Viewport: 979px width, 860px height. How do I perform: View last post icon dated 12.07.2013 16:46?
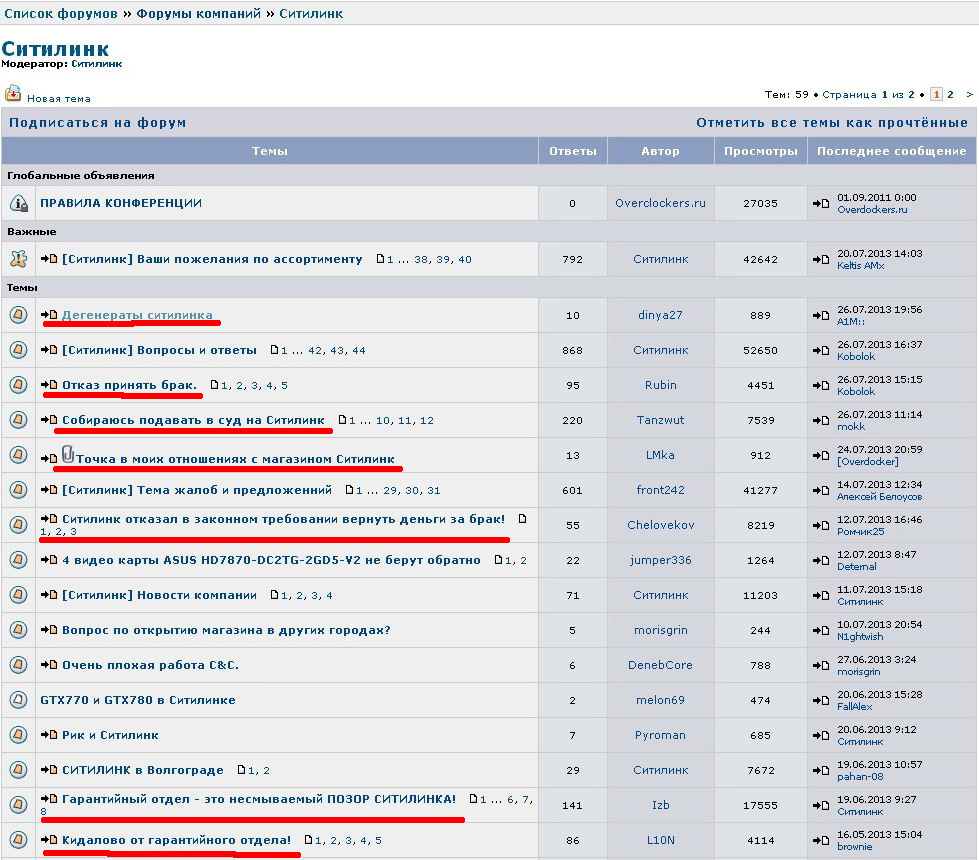[821, 525]
